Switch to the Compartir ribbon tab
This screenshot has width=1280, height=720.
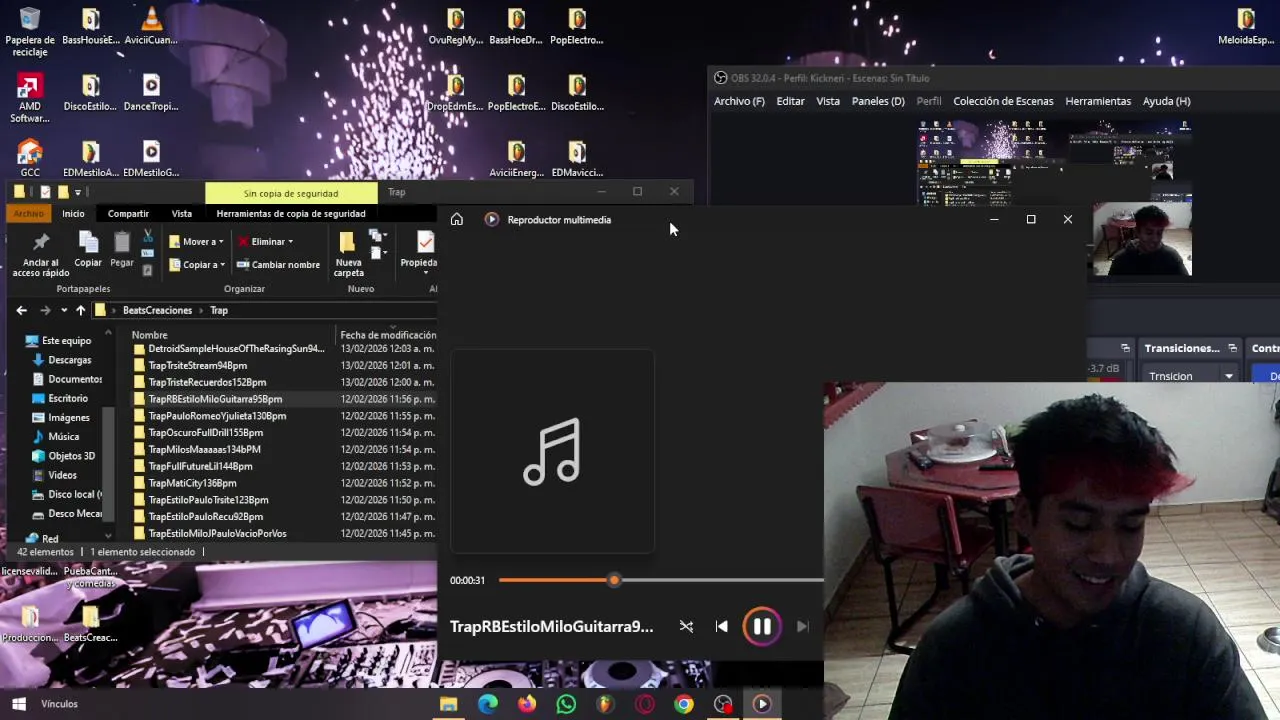(x=128, y=213)
